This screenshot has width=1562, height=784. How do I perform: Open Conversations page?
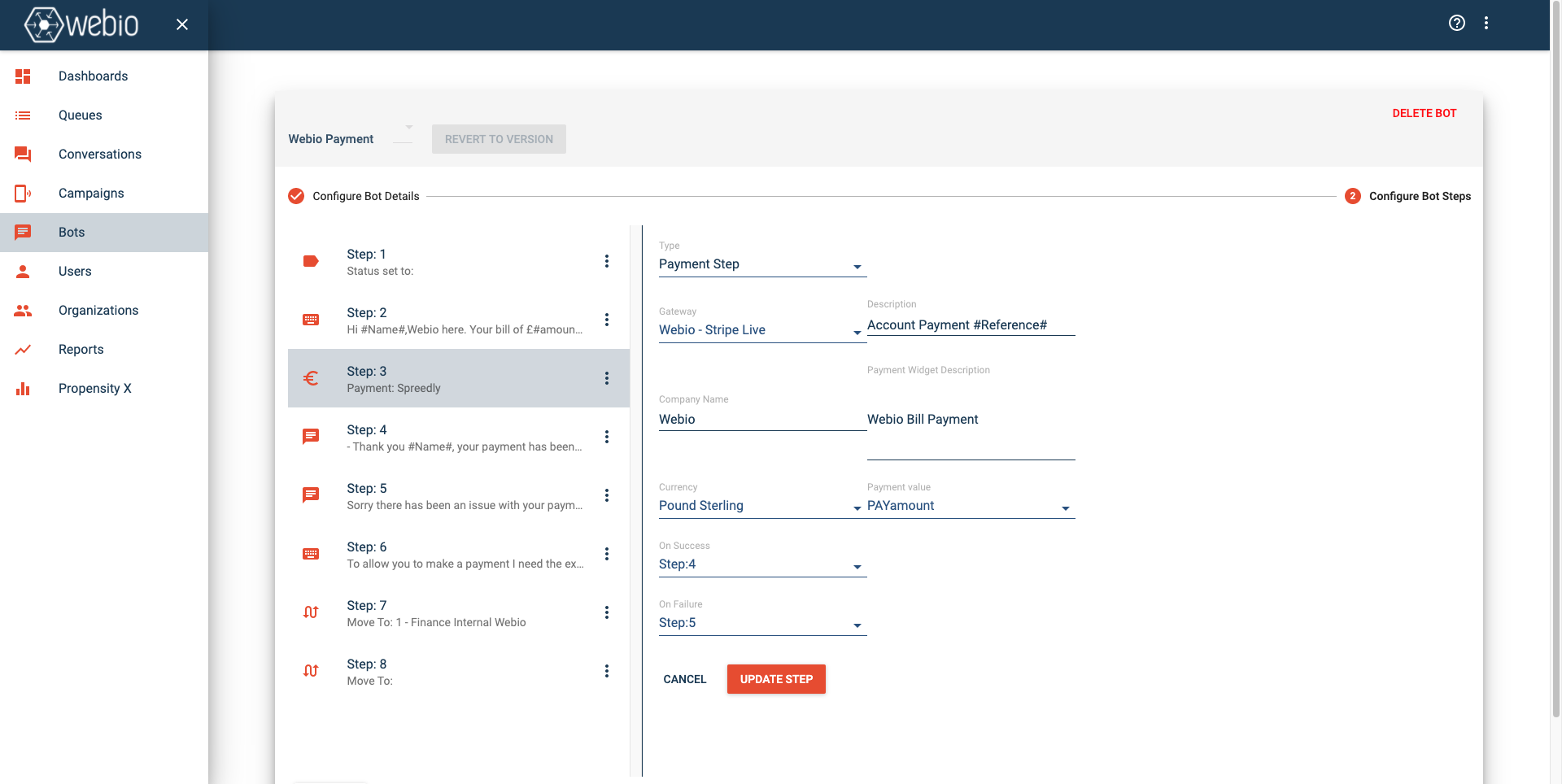tap(104, 155)
